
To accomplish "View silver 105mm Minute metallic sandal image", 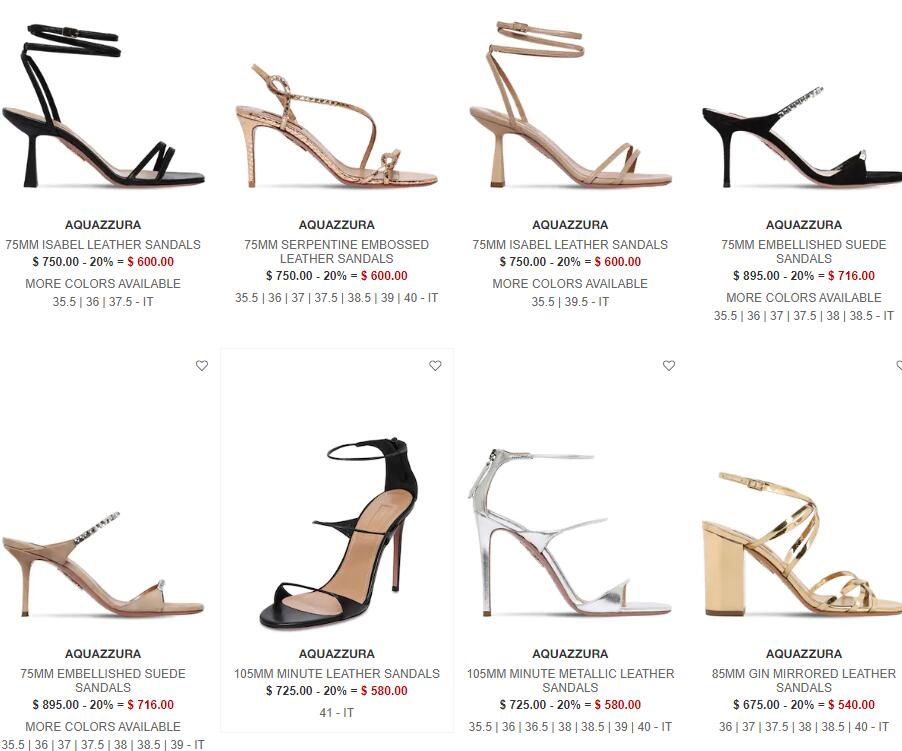I will click(x=570, y=532).
